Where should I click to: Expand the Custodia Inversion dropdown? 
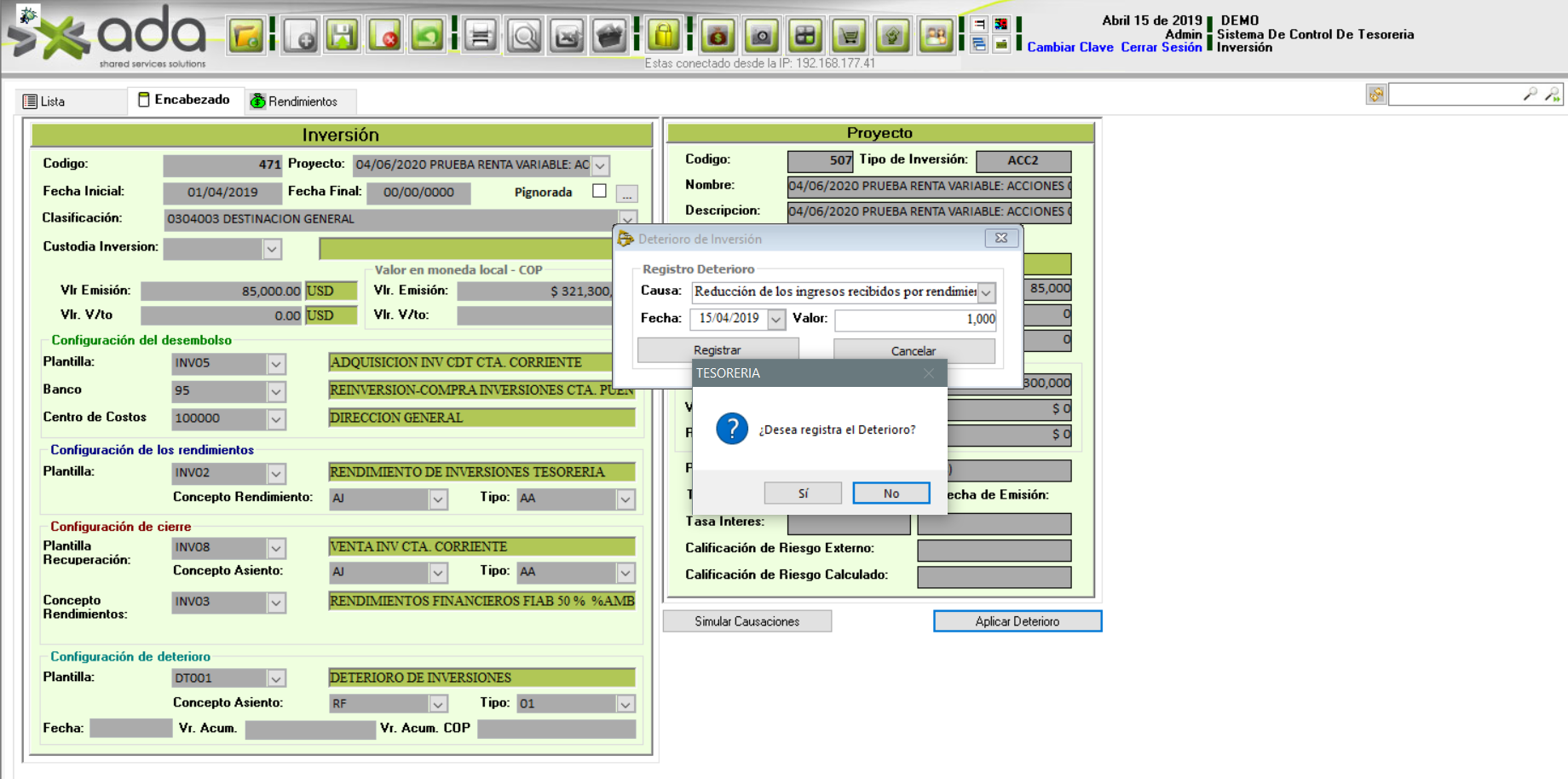coord(272,249)
